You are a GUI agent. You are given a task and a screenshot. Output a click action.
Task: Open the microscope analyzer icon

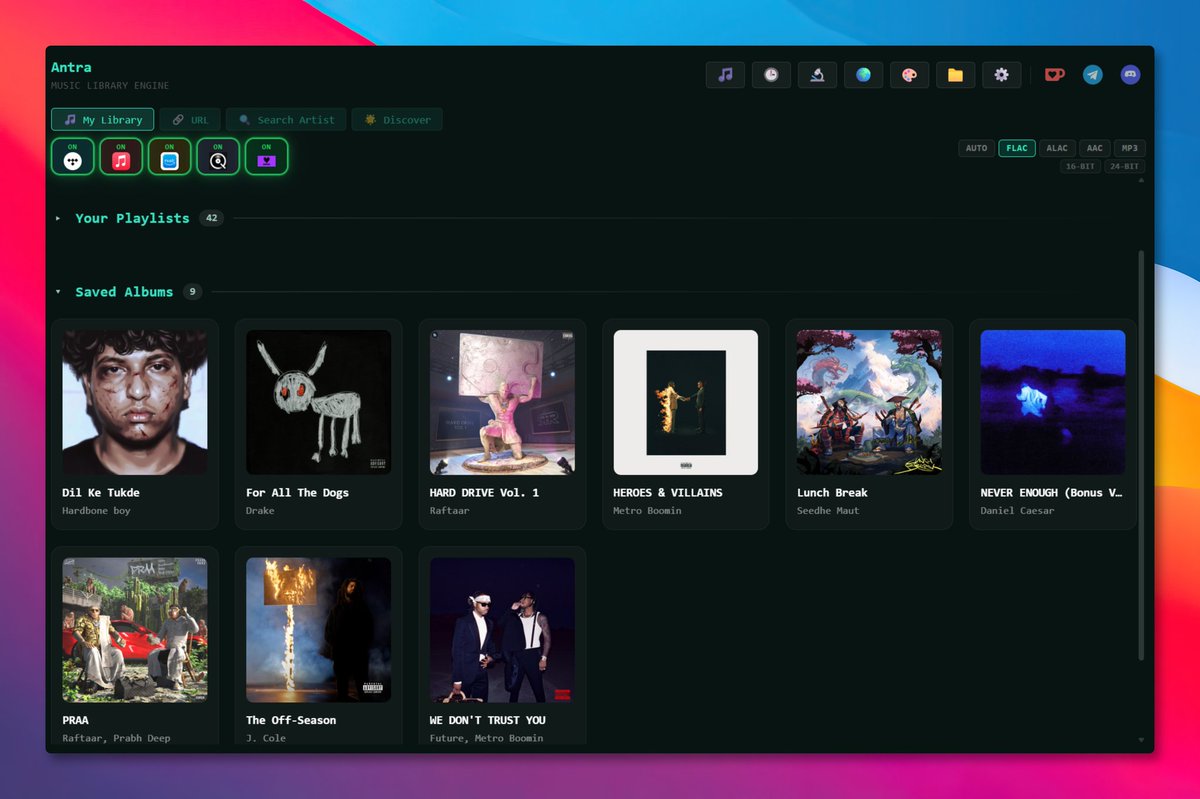tap(817, 75)
